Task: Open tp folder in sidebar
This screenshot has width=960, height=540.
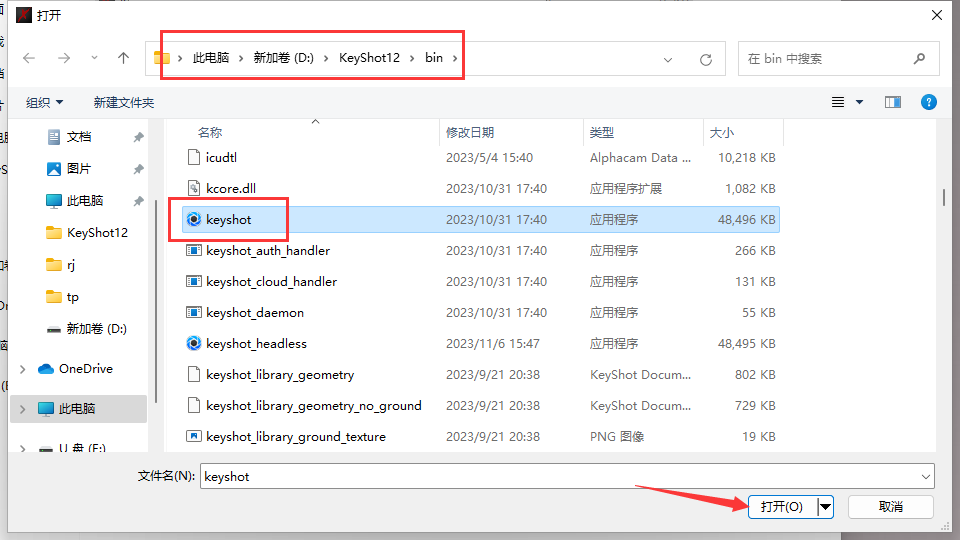Action: pyautogui.click(x=72, y=297)
